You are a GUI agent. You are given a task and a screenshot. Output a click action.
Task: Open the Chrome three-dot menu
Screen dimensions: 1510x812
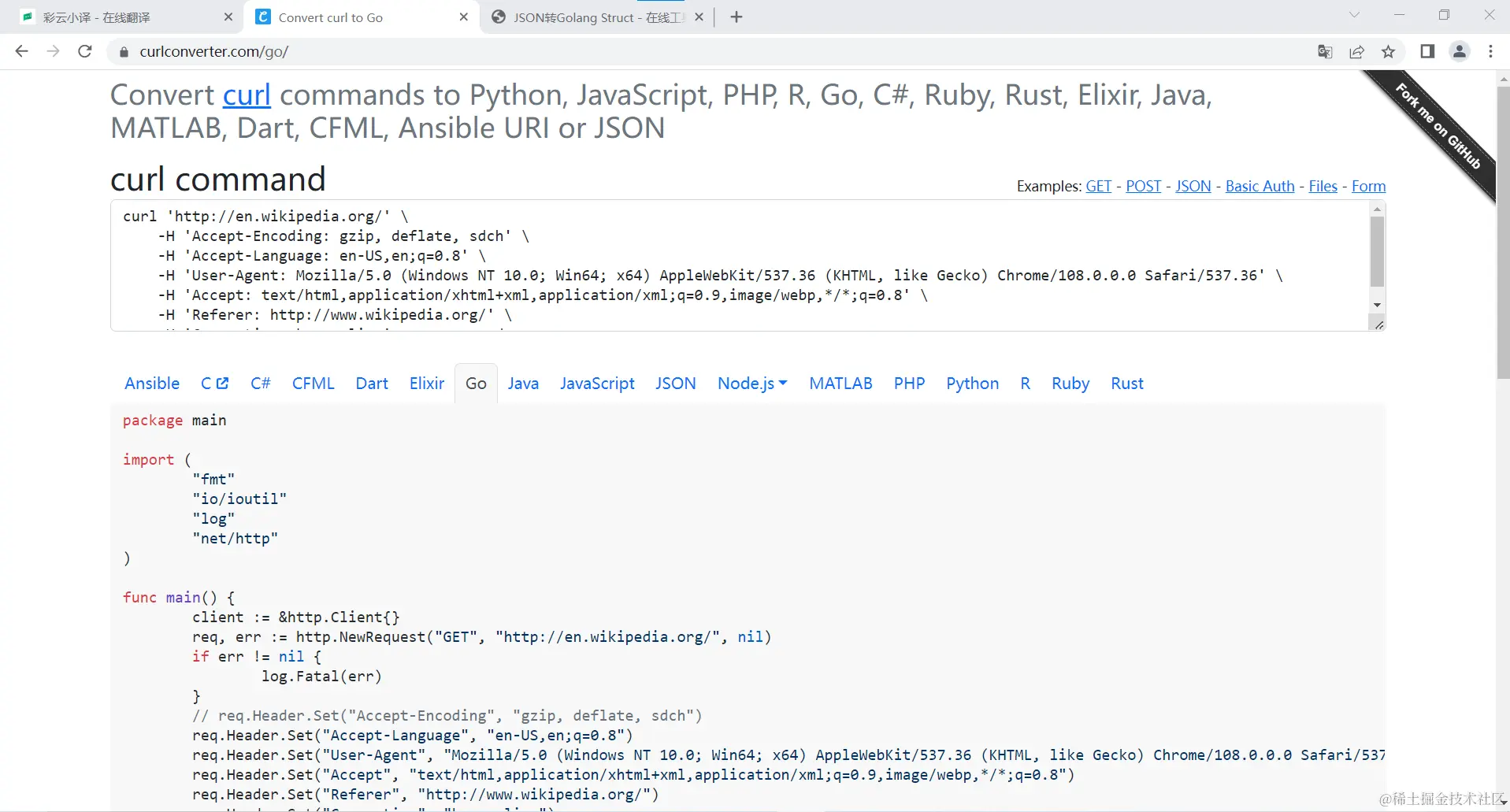(x=1490, y=52)
